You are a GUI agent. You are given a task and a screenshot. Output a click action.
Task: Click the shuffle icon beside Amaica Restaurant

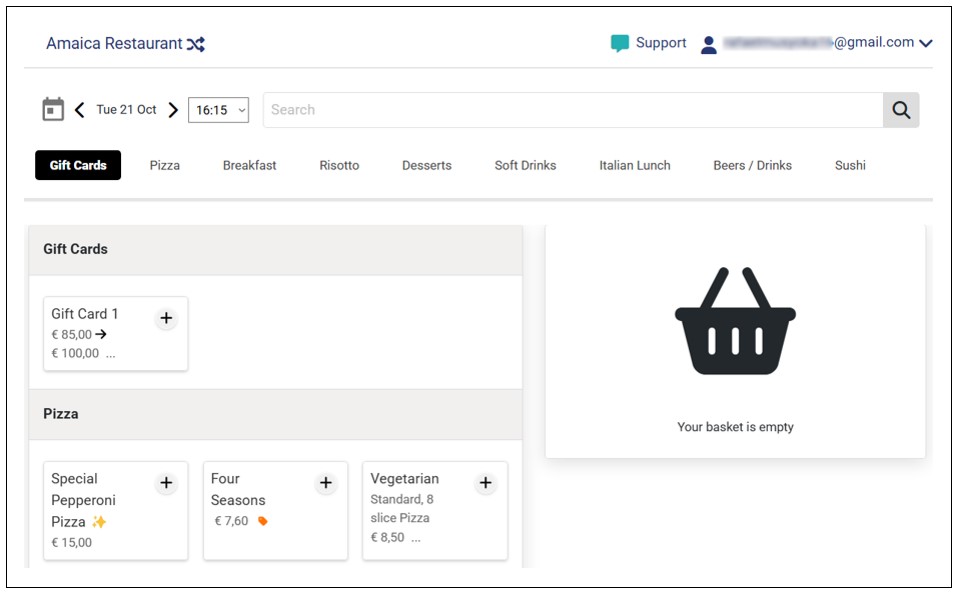coord(196,44)
